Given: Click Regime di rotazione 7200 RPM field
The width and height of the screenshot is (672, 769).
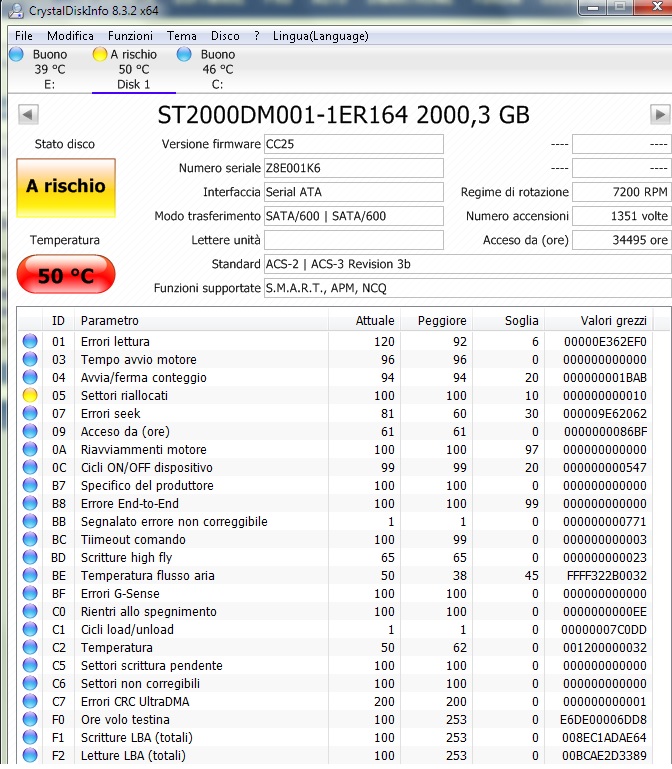Looking at the screenshot, I should (621, 192).
